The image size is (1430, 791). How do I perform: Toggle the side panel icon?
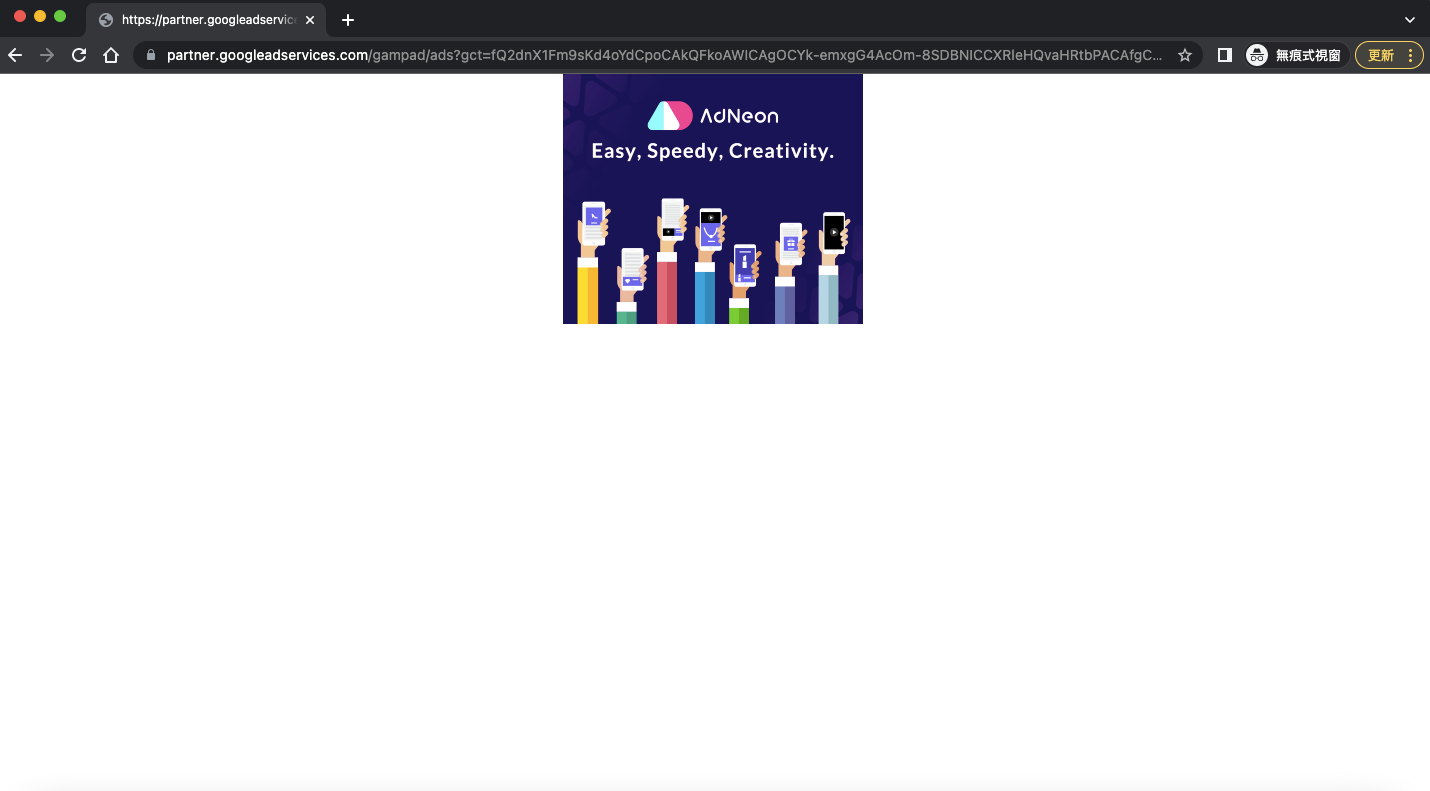point(1224,55)
